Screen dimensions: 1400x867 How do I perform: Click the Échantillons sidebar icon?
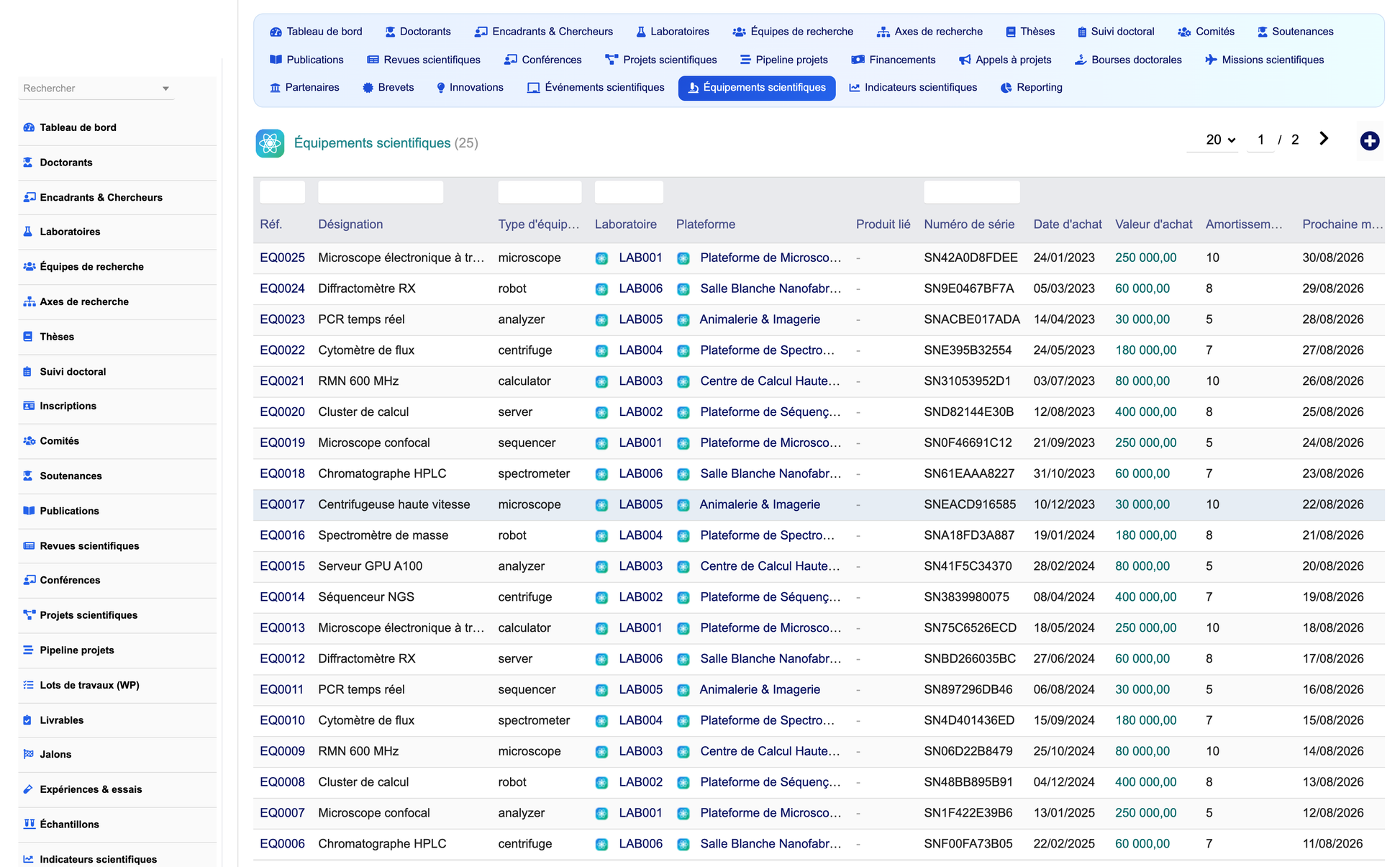point(29,825)
